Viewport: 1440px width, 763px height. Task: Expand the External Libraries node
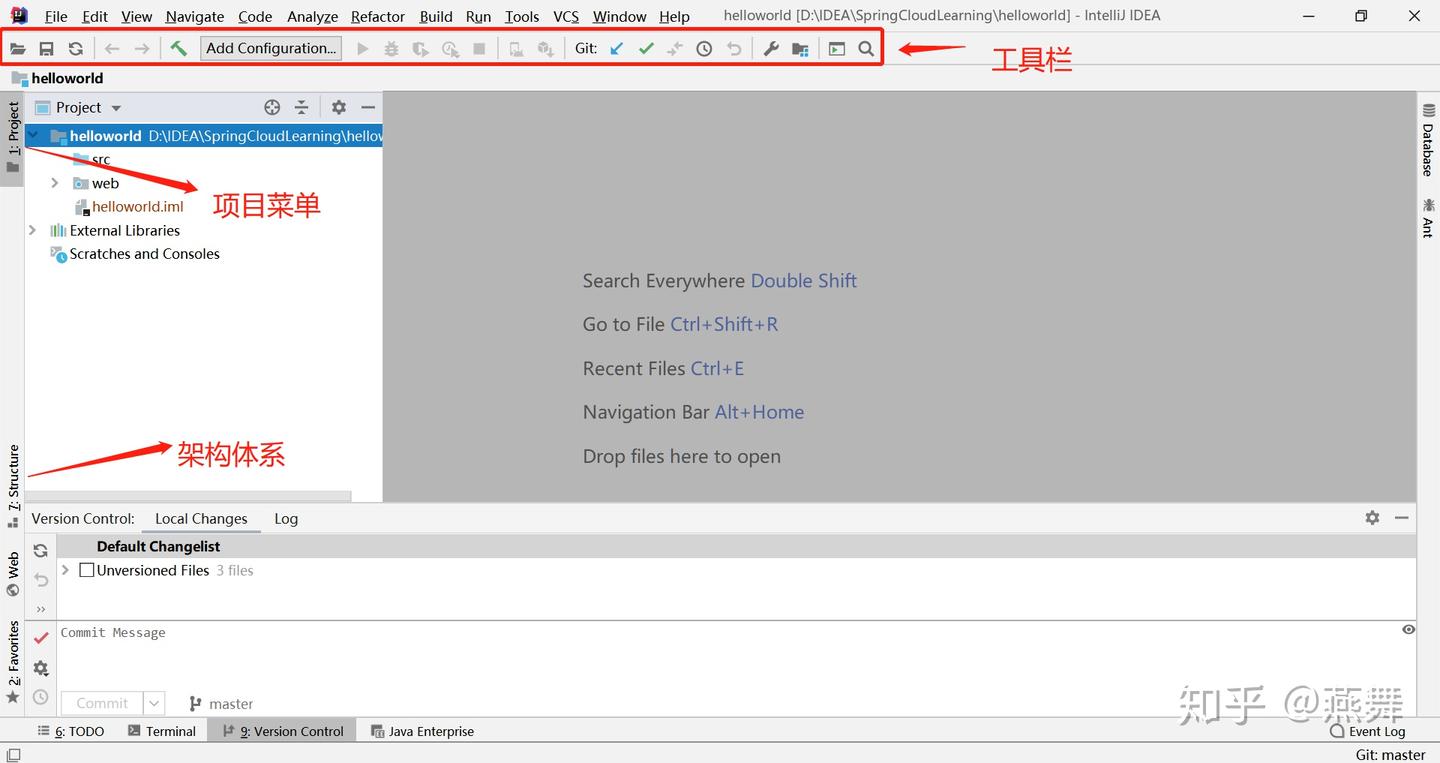(x=32, y=230)
